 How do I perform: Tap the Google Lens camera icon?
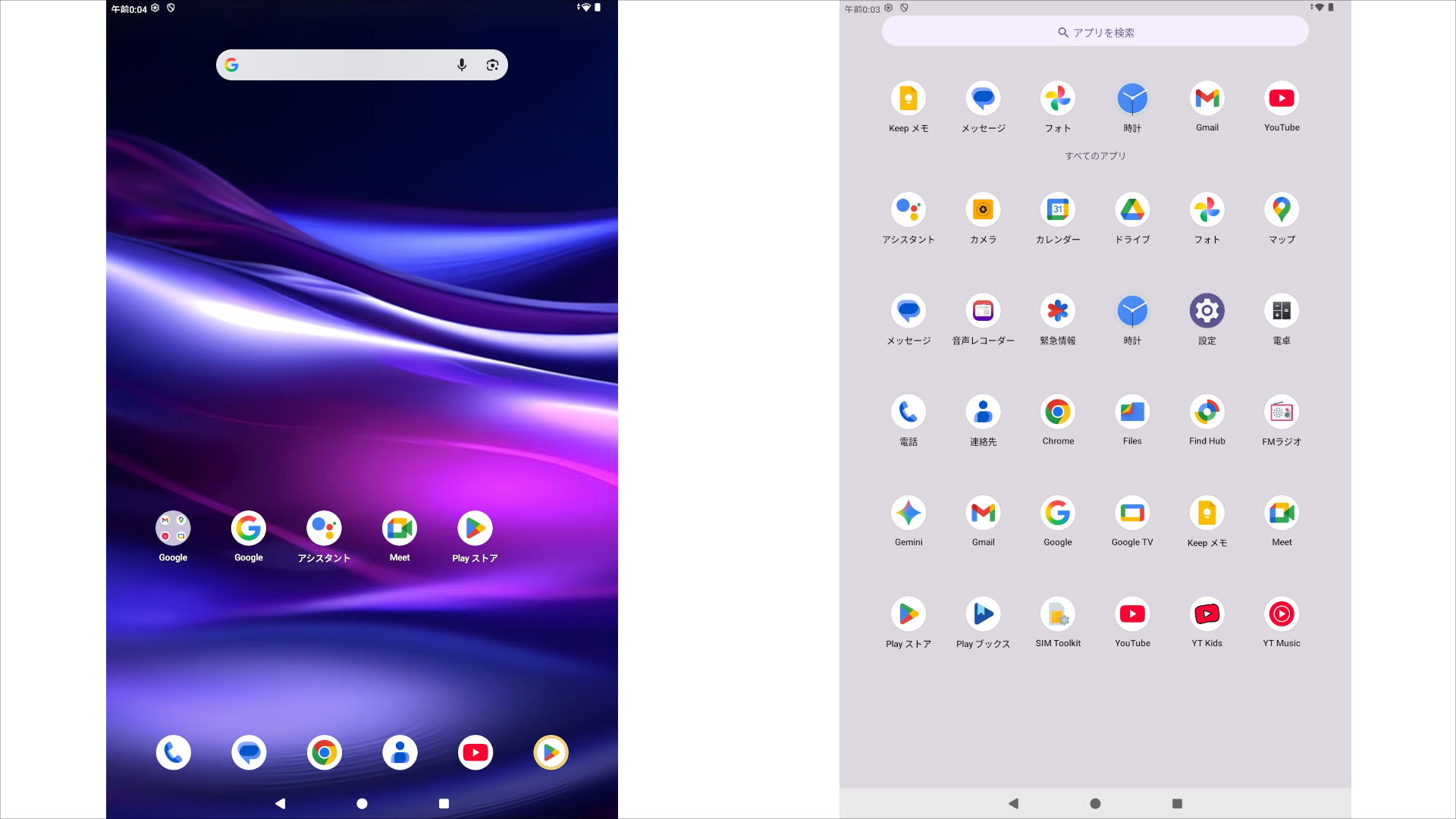(492, 65)
